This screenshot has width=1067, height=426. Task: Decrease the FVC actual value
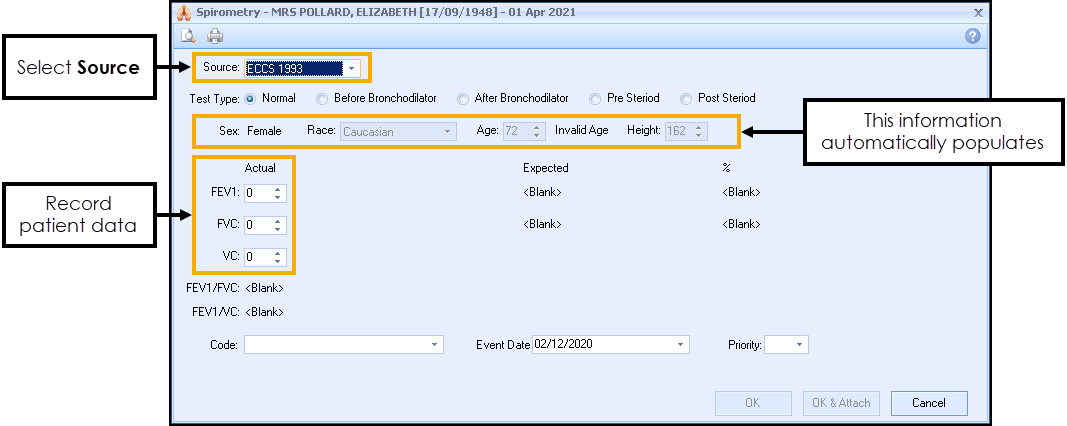point(278,230)
